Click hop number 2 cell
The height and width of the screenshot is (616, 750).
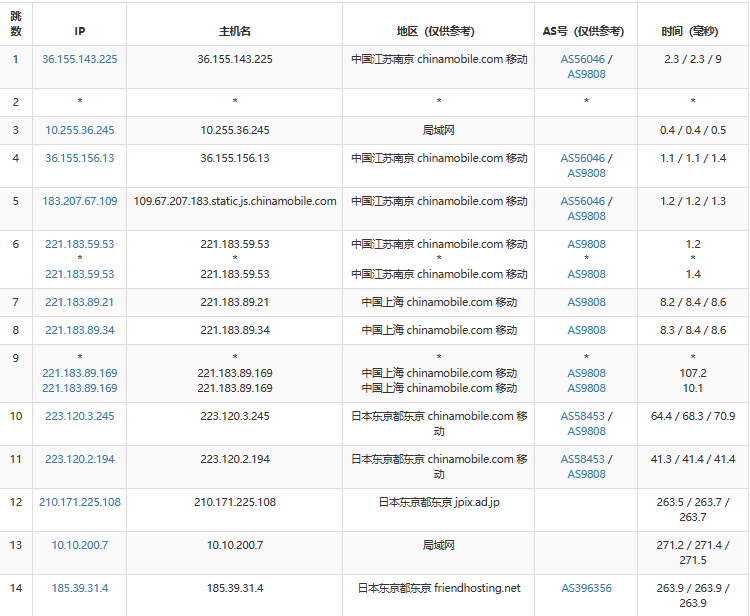[16, 102]
